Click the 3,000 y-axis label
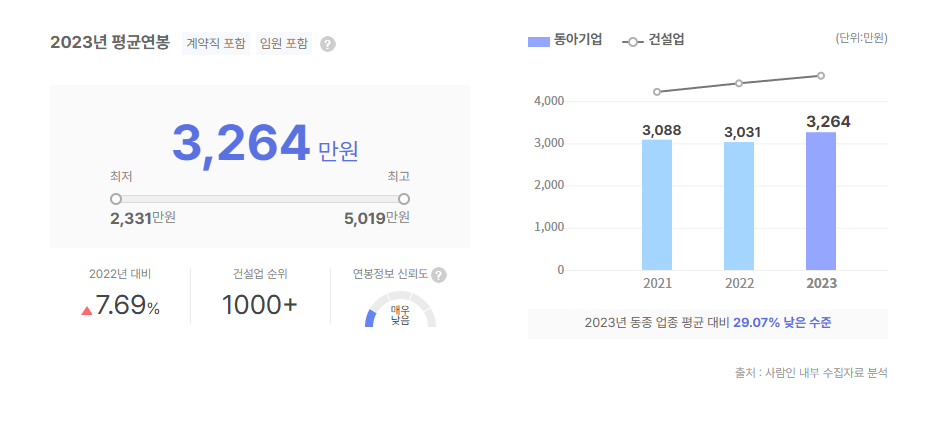Screen dimensions: 945x425 tap(549, 143)
